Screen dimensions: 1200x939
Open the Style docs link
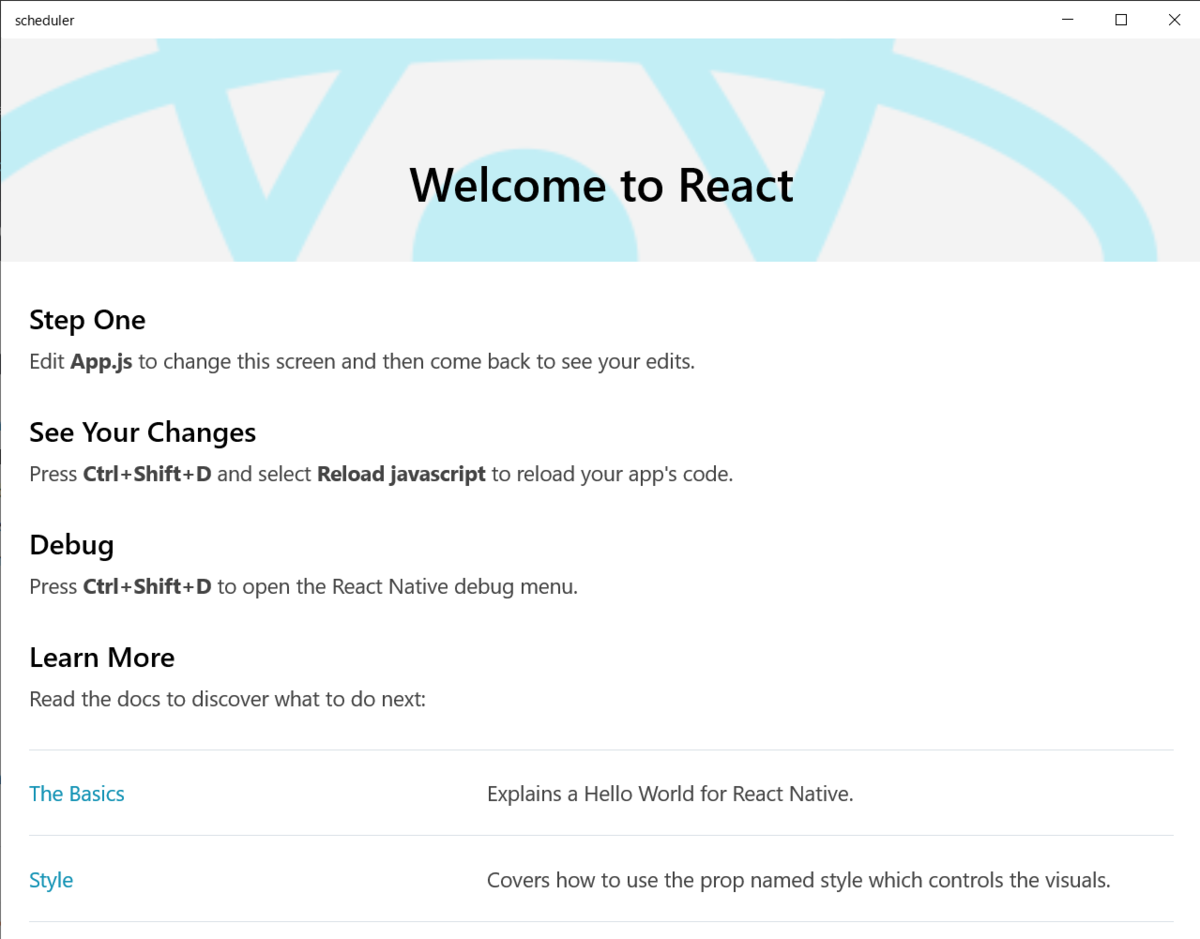[x=51, y=880]
